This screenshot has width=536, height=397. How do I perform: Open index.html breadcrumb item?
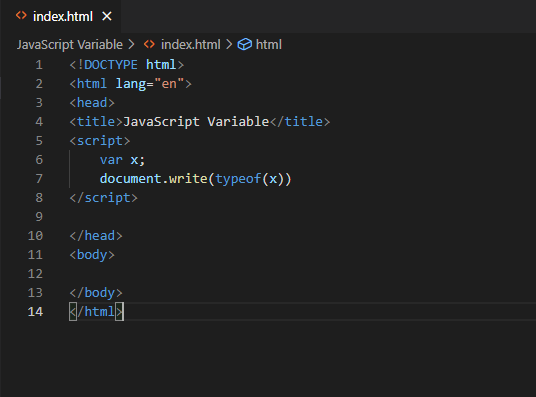pos(191,44)
